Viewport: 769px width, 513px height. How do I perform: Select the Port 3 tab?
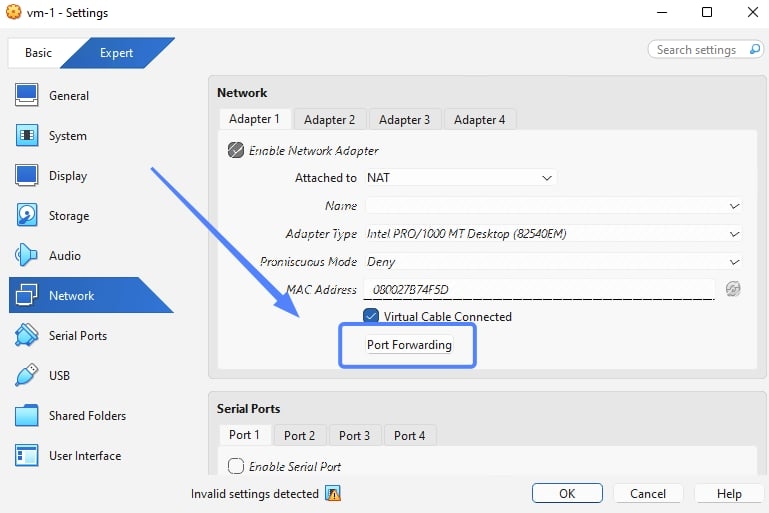tap(354, 436)
